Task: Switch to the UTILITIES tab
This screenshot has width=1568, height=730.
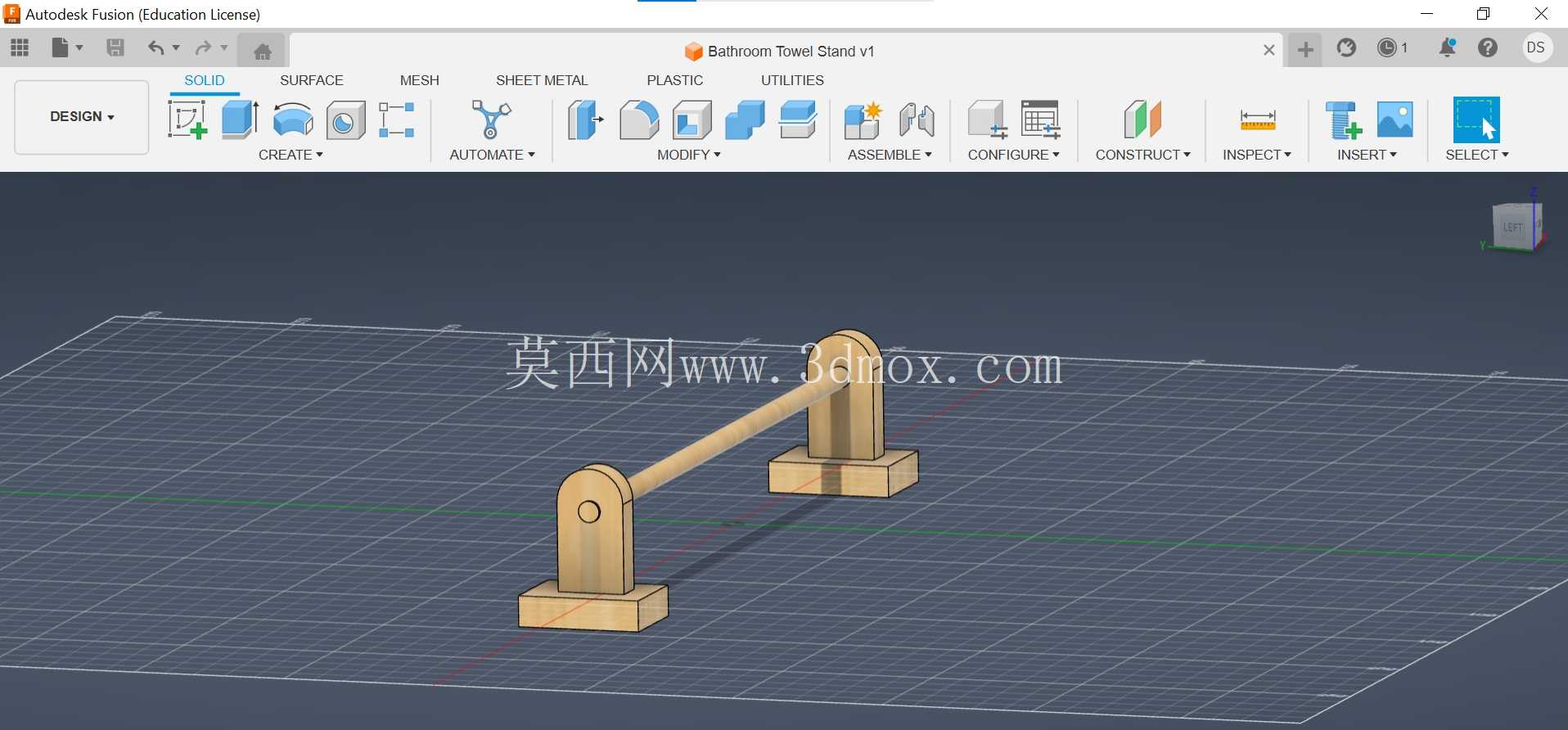Action: point(792,80)
